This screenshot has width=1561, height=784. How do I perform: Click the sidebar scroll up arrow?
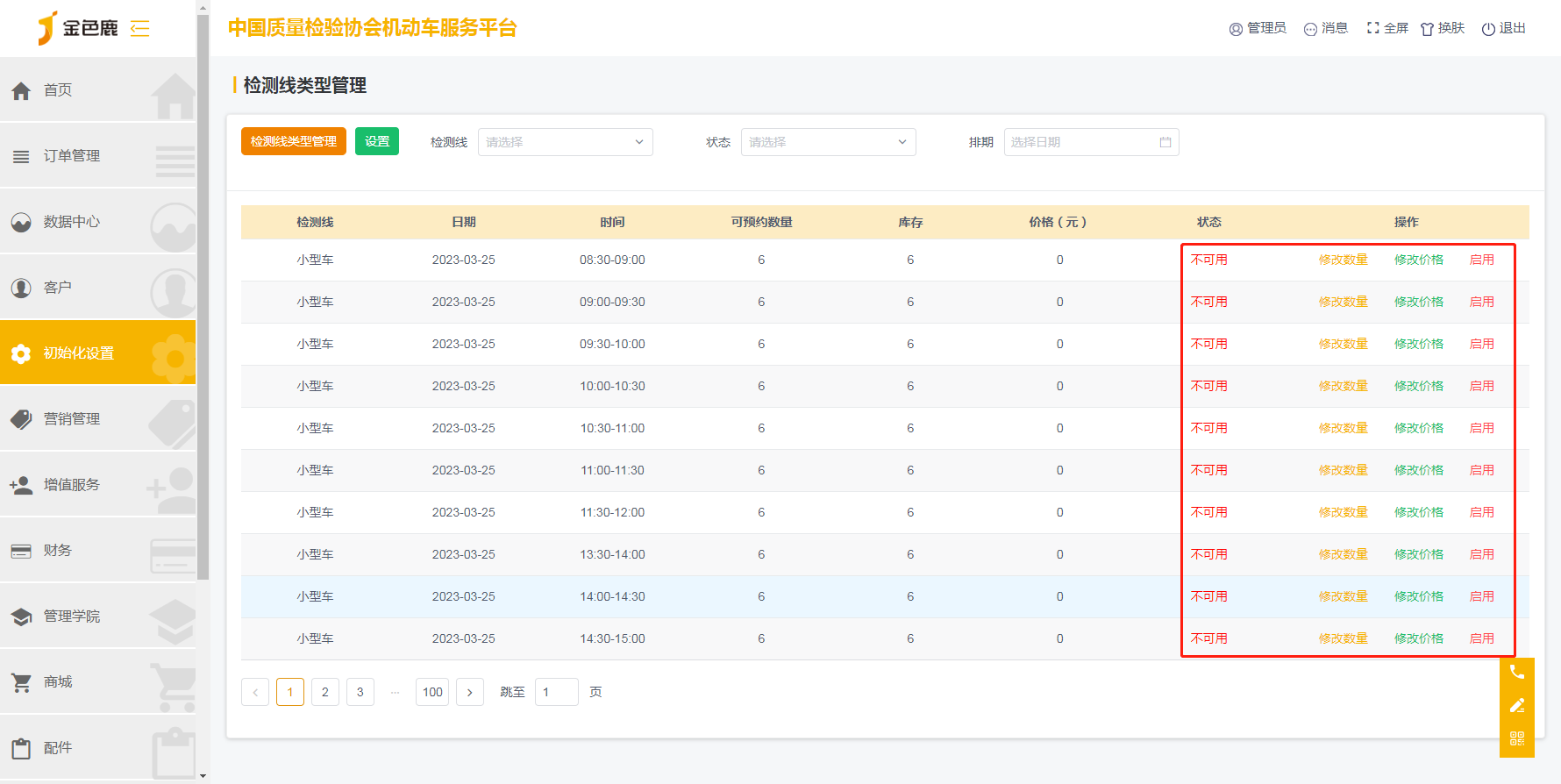pos(203,8)
